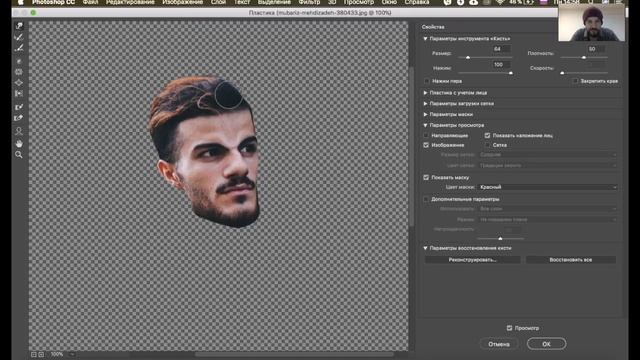
Task: Select the Twirl Clockwise tool
Action: click(x=19, y=61)
